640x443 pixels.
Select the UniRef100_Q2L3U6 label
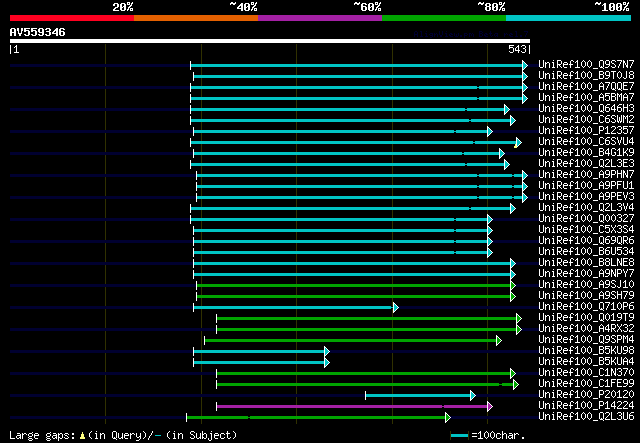click(586, 417)
